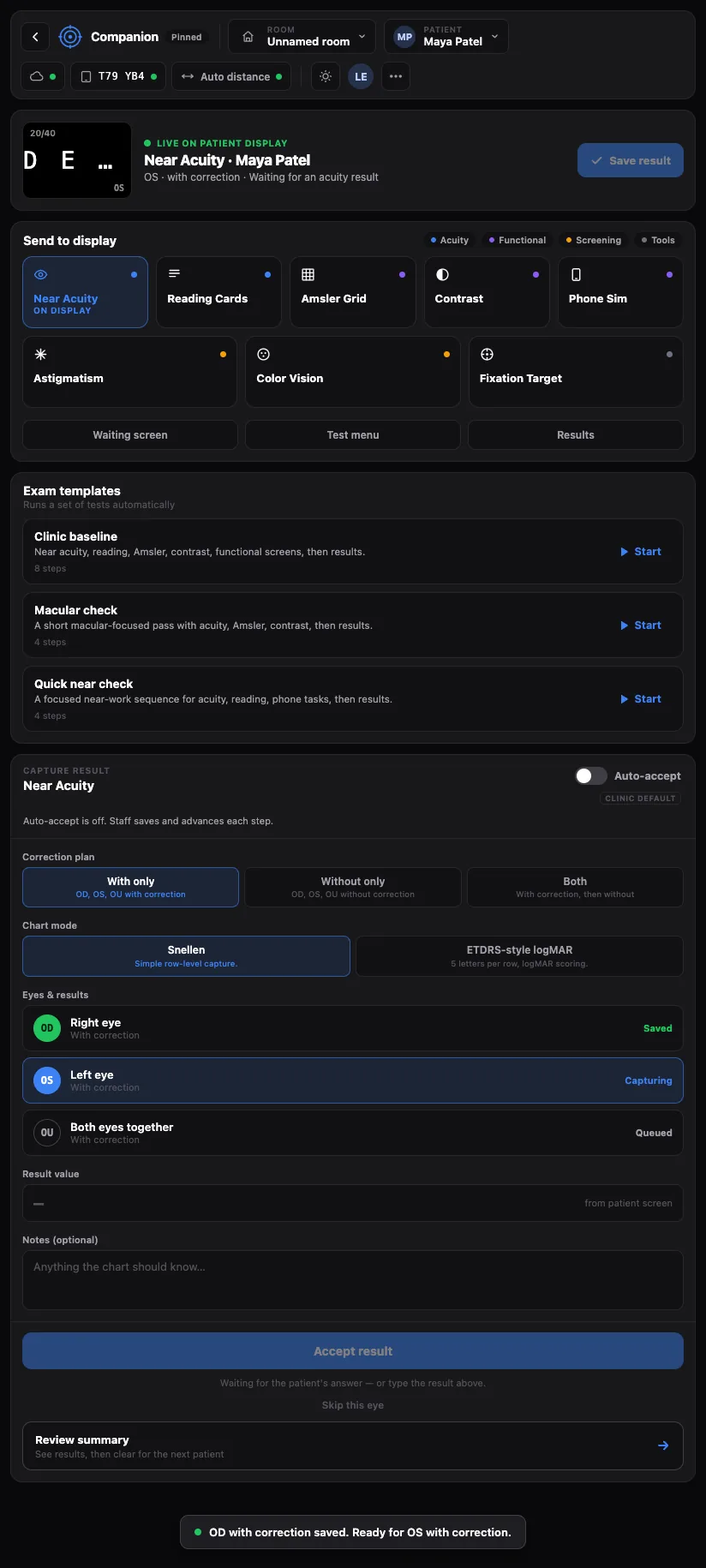
Task: Open the Unnamed room dropdown
Action: tap(302, 37)
